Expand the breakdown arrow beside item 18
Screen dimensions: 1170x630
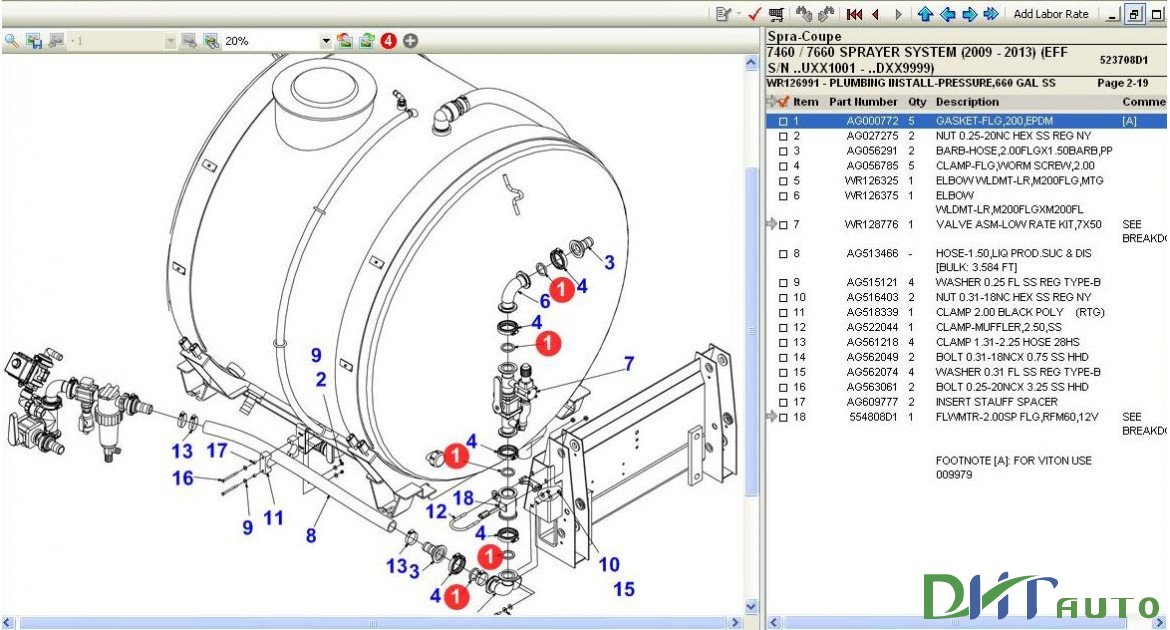point(770,417)
